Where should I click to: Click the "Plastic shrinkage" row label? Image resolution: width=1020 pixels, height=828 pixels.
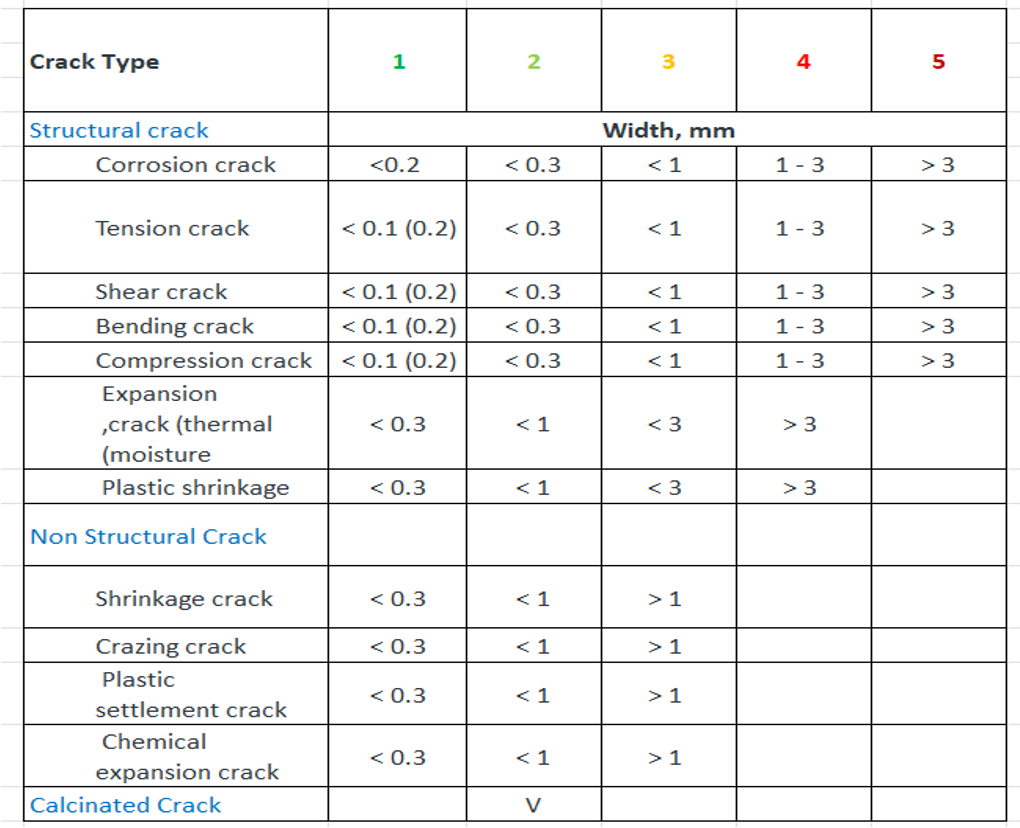click(x=195, y=488)
